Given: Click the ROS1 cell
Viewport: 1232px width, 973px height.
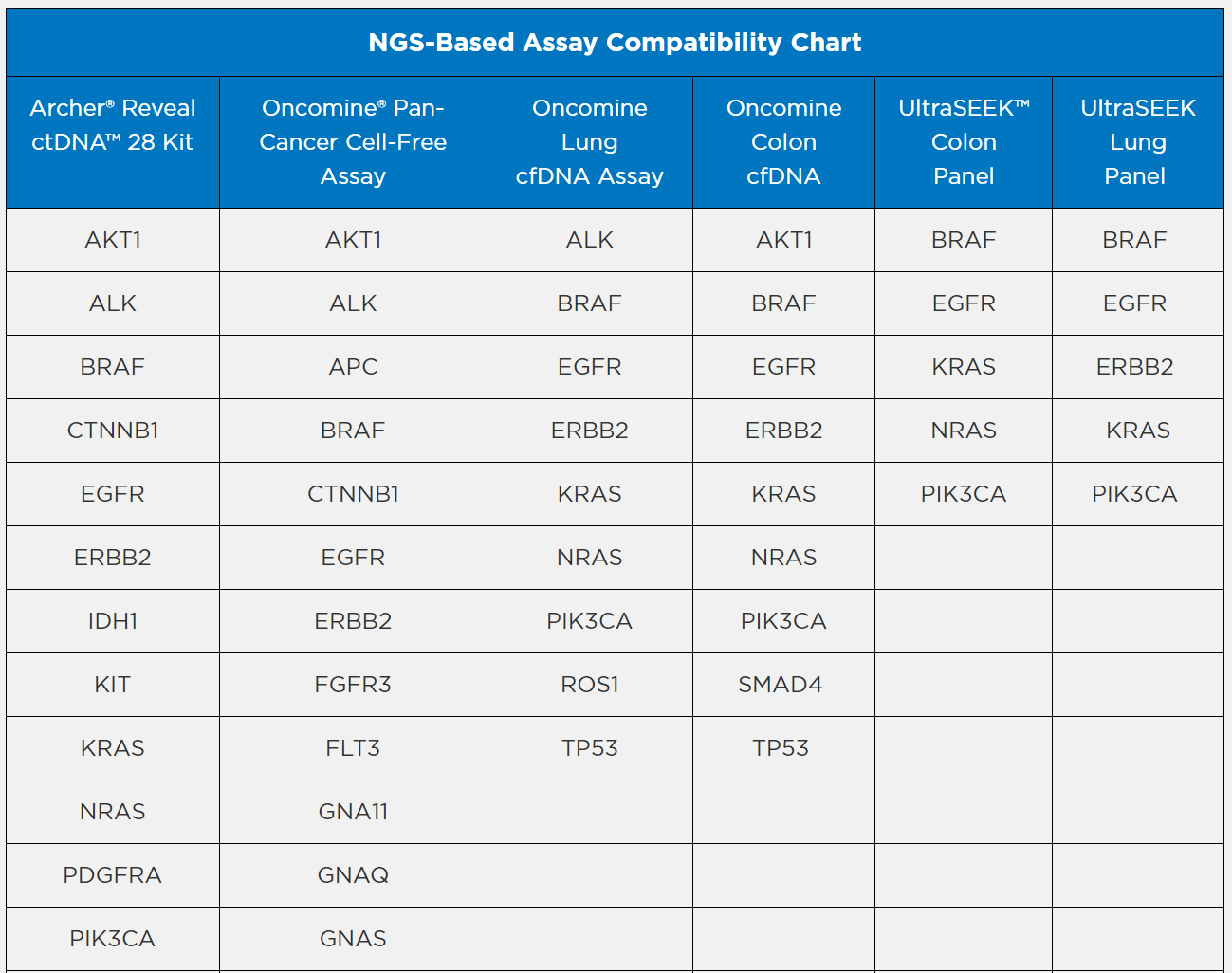Looking at the screenshot, I should tap(590, 685).
